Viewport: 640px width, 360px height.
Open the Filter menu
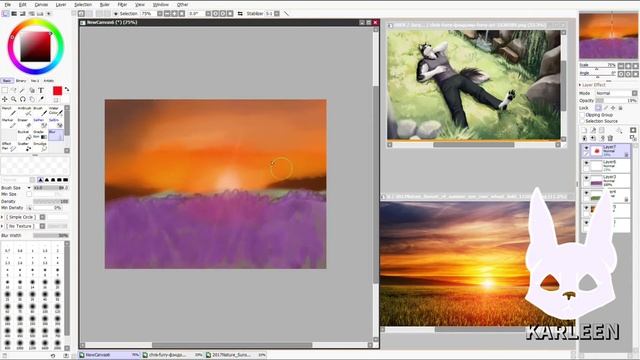(122, 4)
